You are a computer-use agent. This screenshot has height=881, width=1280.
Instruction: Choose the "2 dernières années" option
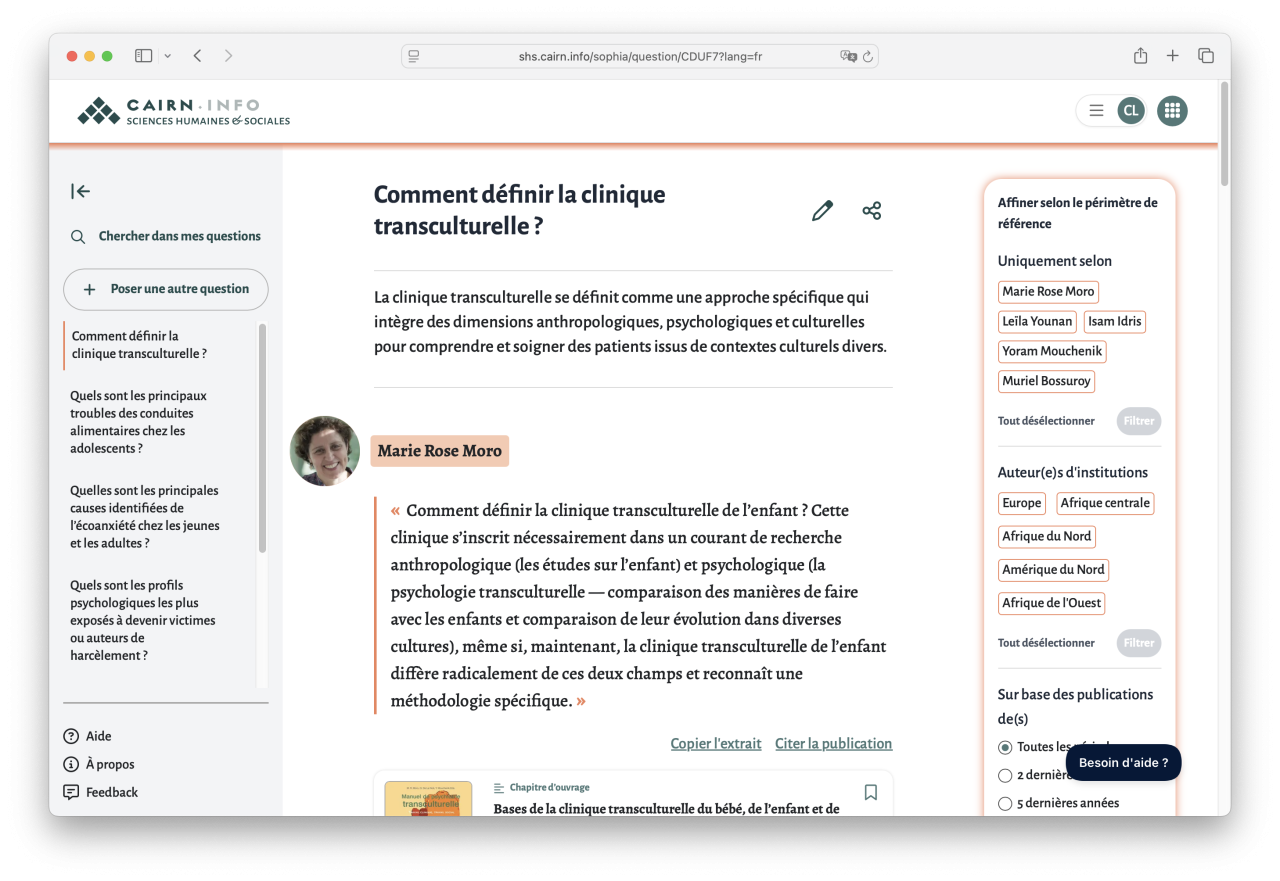click(1004, 775)
